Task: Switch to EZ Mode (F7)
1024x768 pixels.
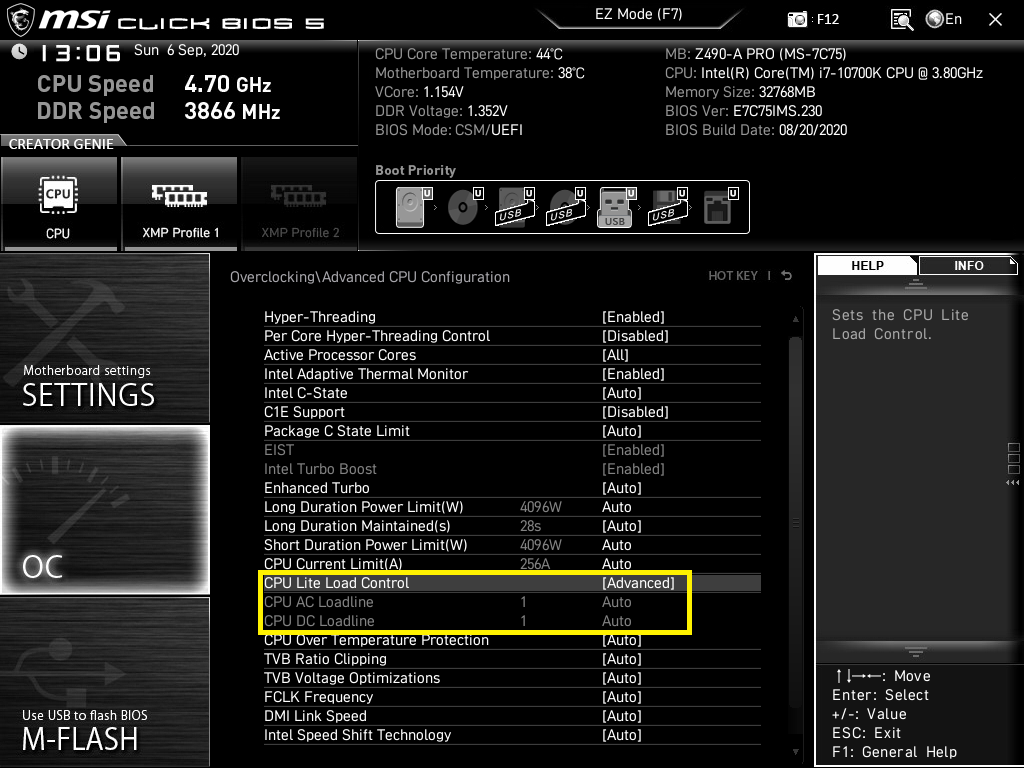Action: [639, 14]
